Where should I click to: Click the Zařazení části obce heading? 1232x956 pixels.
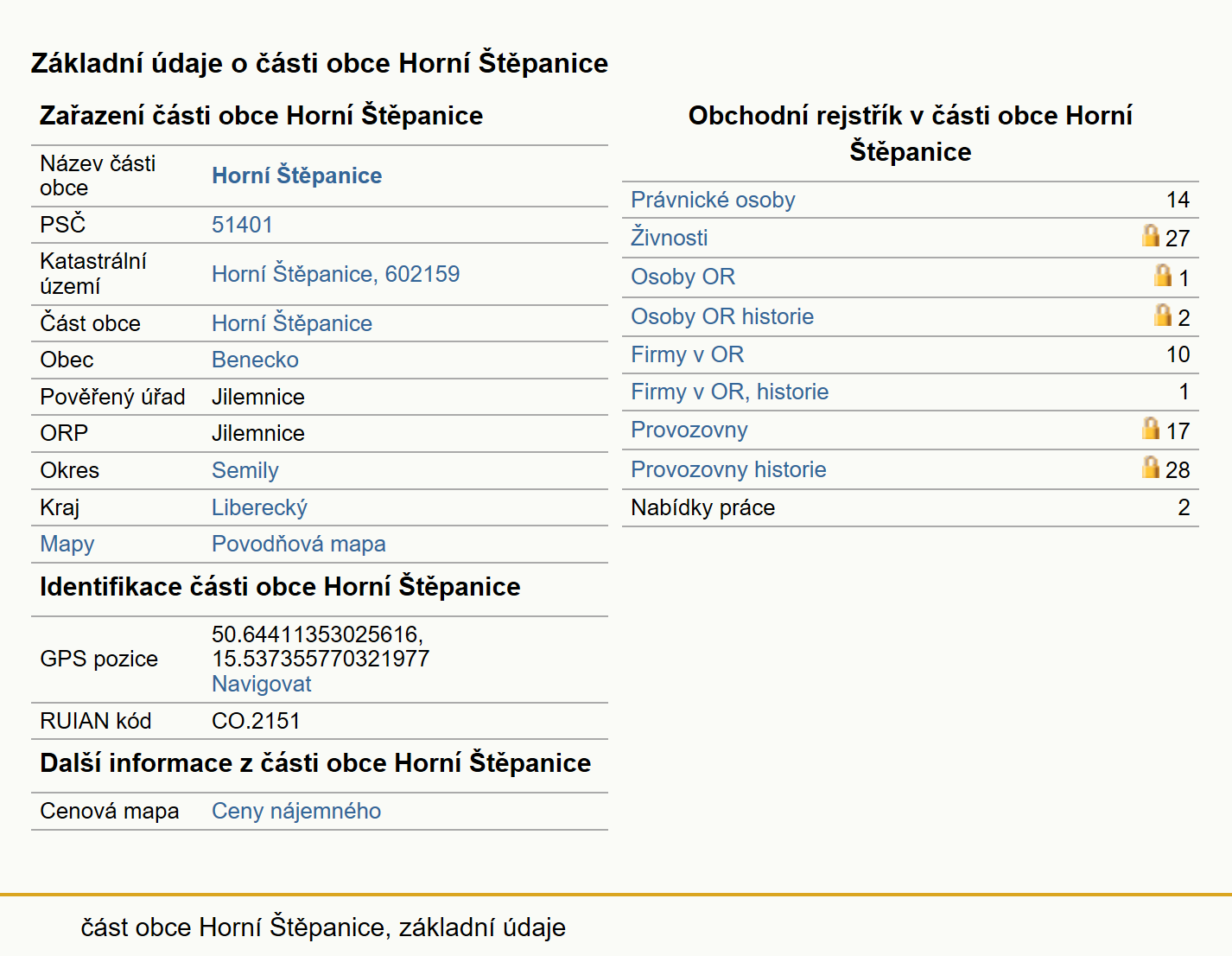click(261, 116)
